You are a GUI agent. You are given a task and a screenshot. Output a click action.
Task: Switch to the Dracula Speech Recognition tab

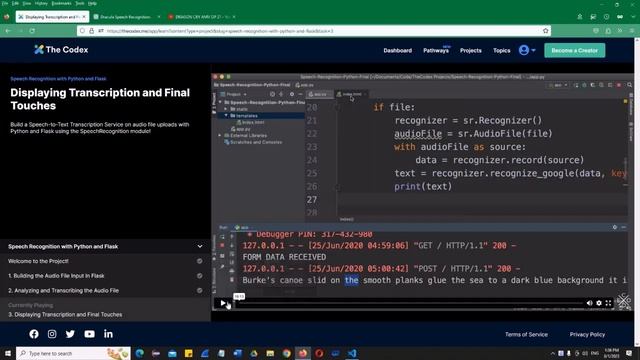point(126,17)
